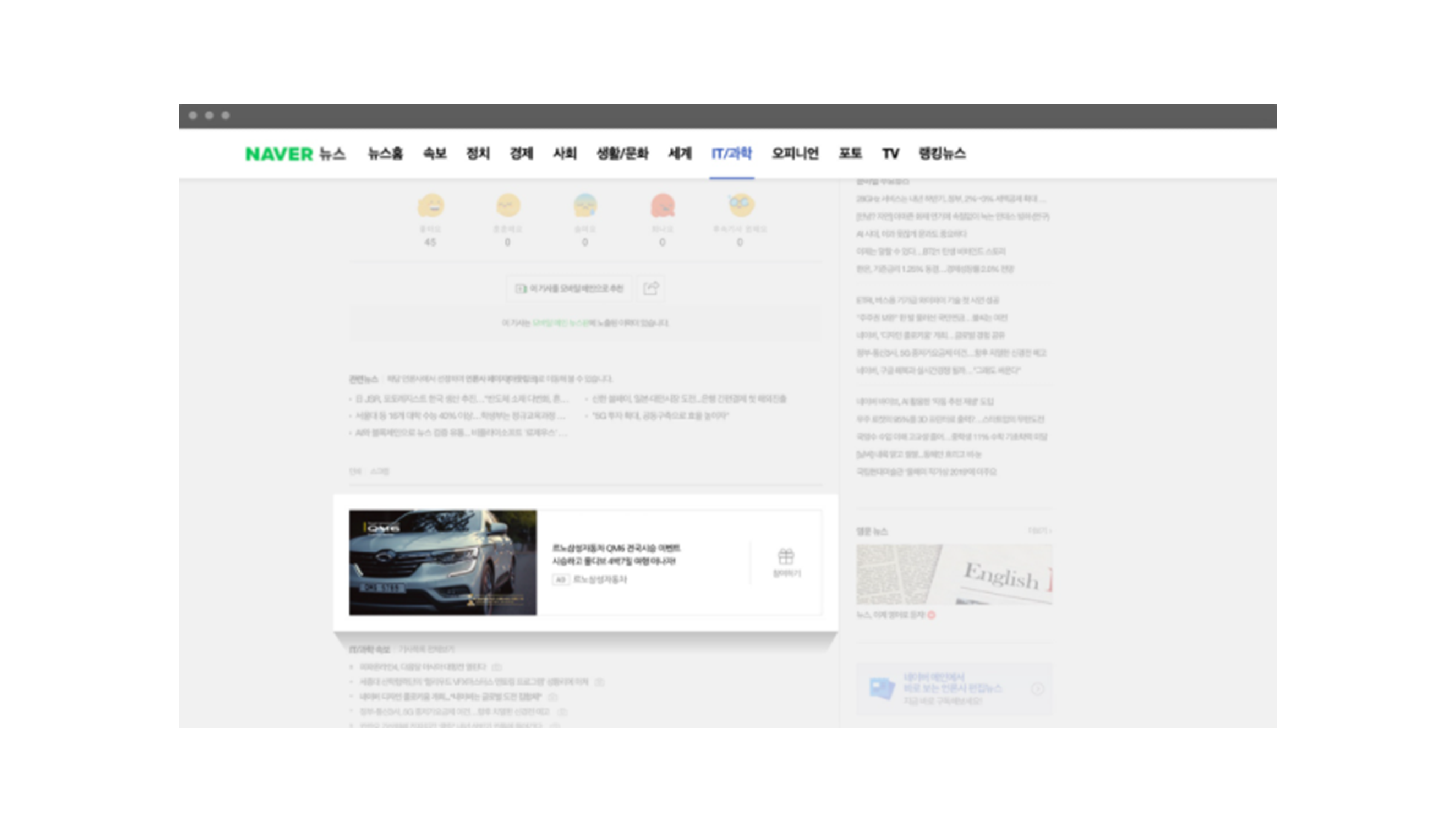Viewport: 1456px width, 832px height.
Task: Open the 세계 tab
Action: coord(680,153)
